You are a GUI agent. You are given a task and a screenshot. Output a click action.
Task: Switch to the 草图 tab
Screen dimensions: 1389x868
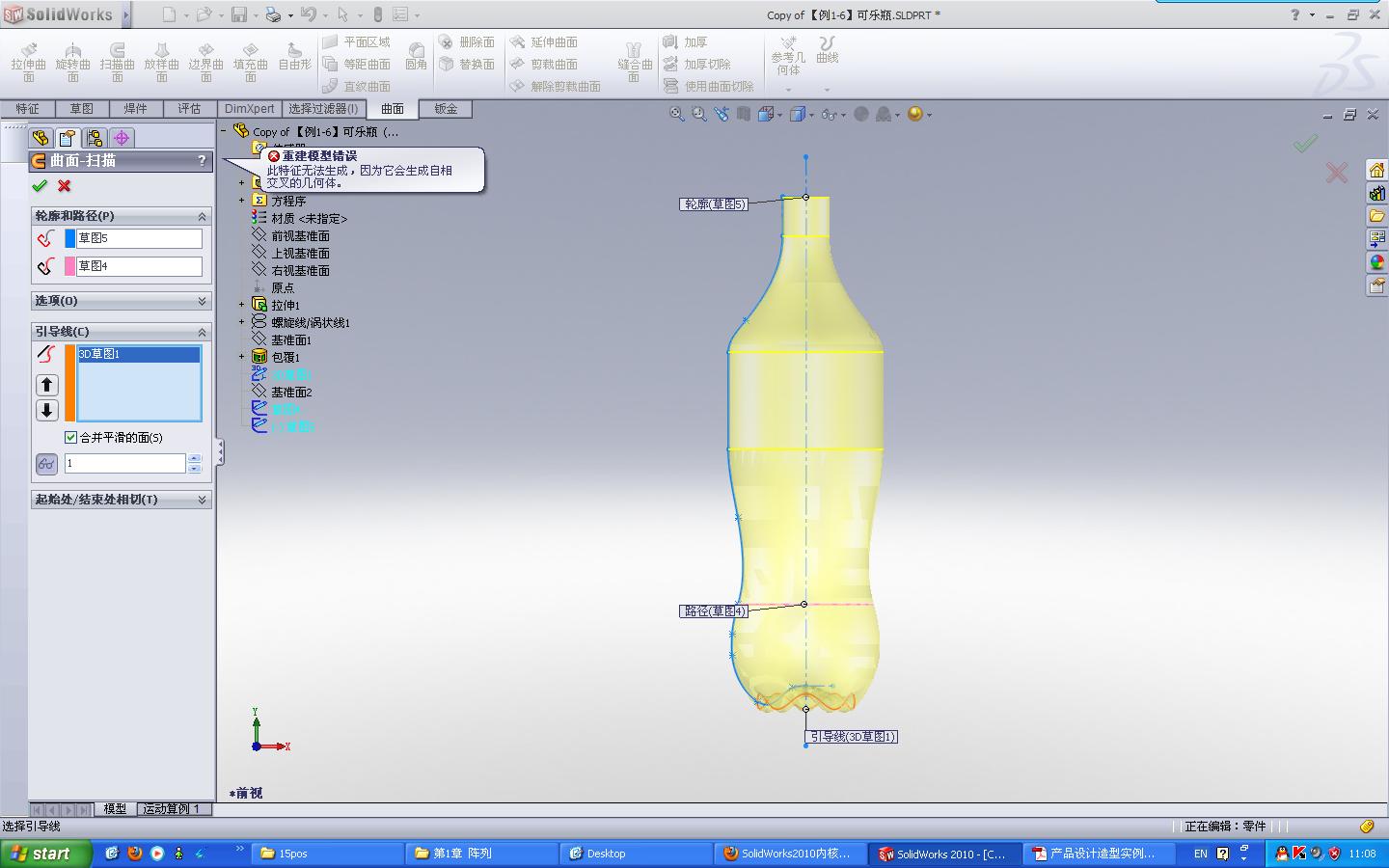point(82,109)
